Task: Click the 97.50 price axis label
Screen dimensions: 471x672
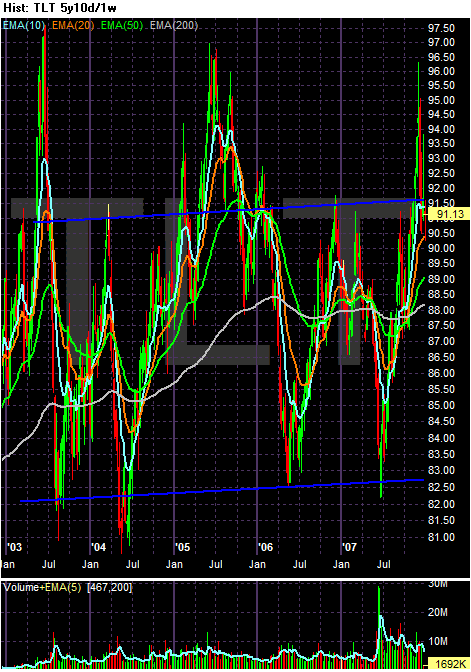Action: coord(441,28)
